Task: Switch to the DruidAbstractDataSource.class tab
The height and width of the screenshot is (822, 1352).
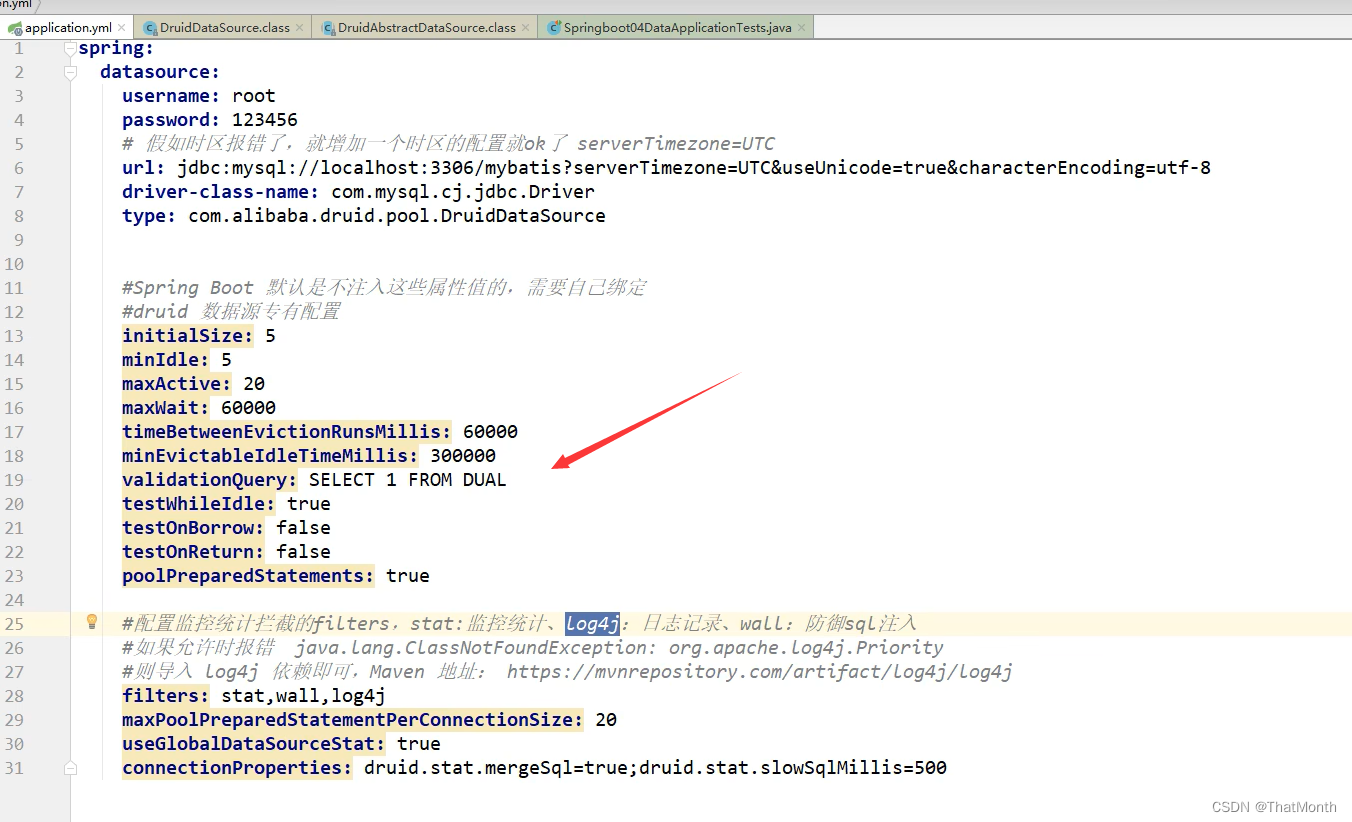Action: click(423, 28)
